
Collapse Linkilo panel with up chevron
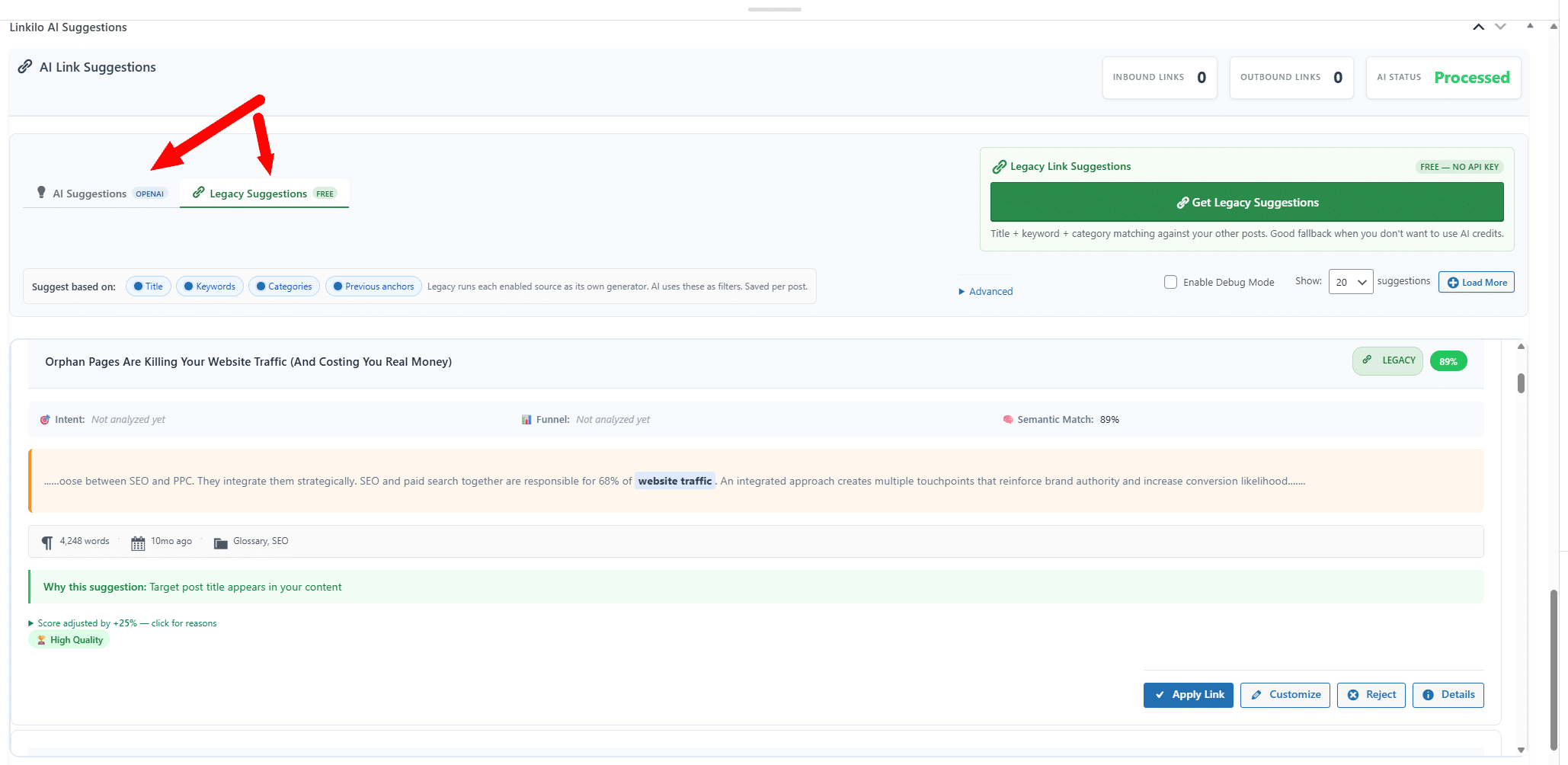(1478, 27)
